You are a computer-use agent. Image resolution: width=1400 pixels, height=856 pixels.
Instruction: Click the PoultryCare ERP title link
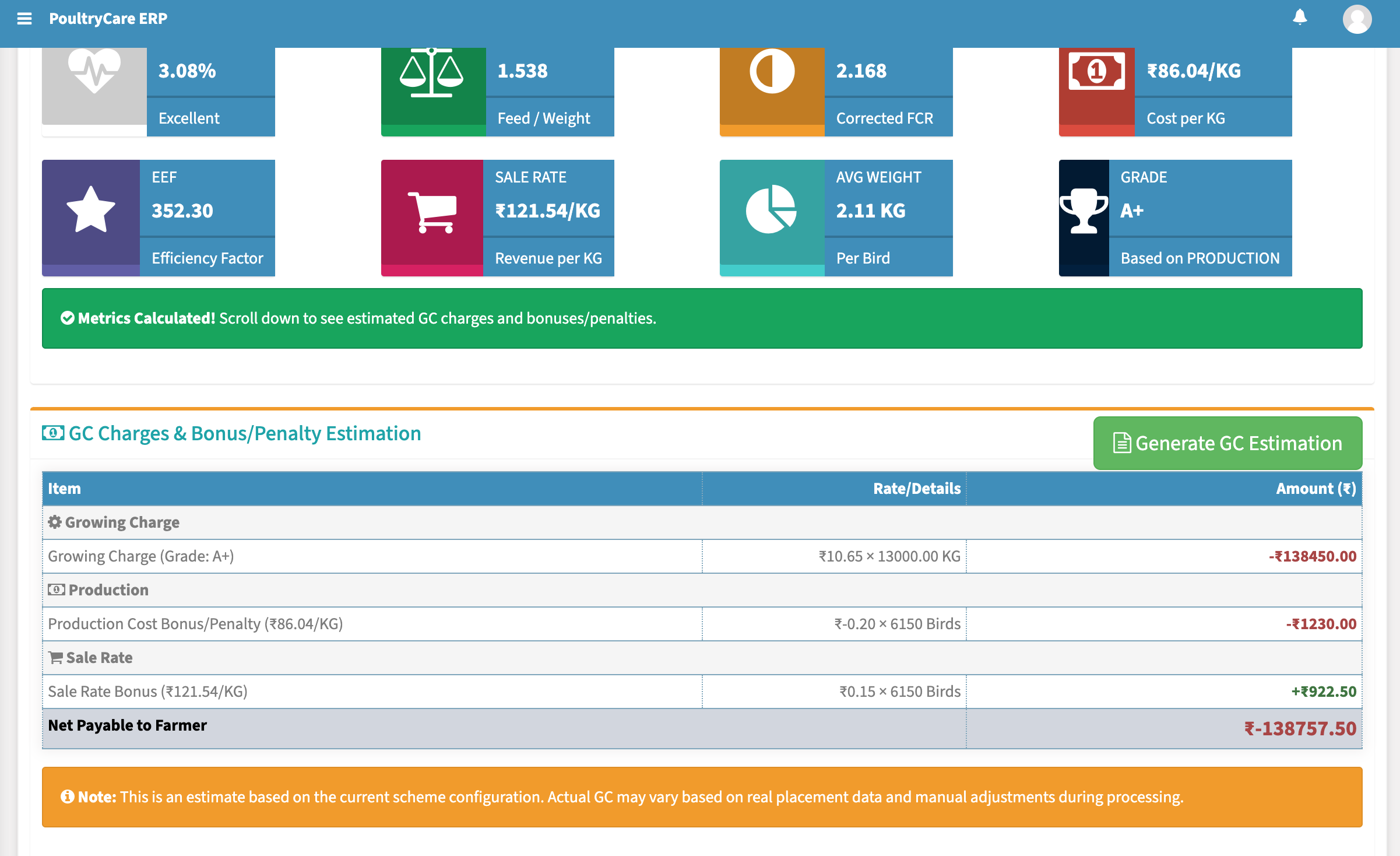(x=108, y=19)
